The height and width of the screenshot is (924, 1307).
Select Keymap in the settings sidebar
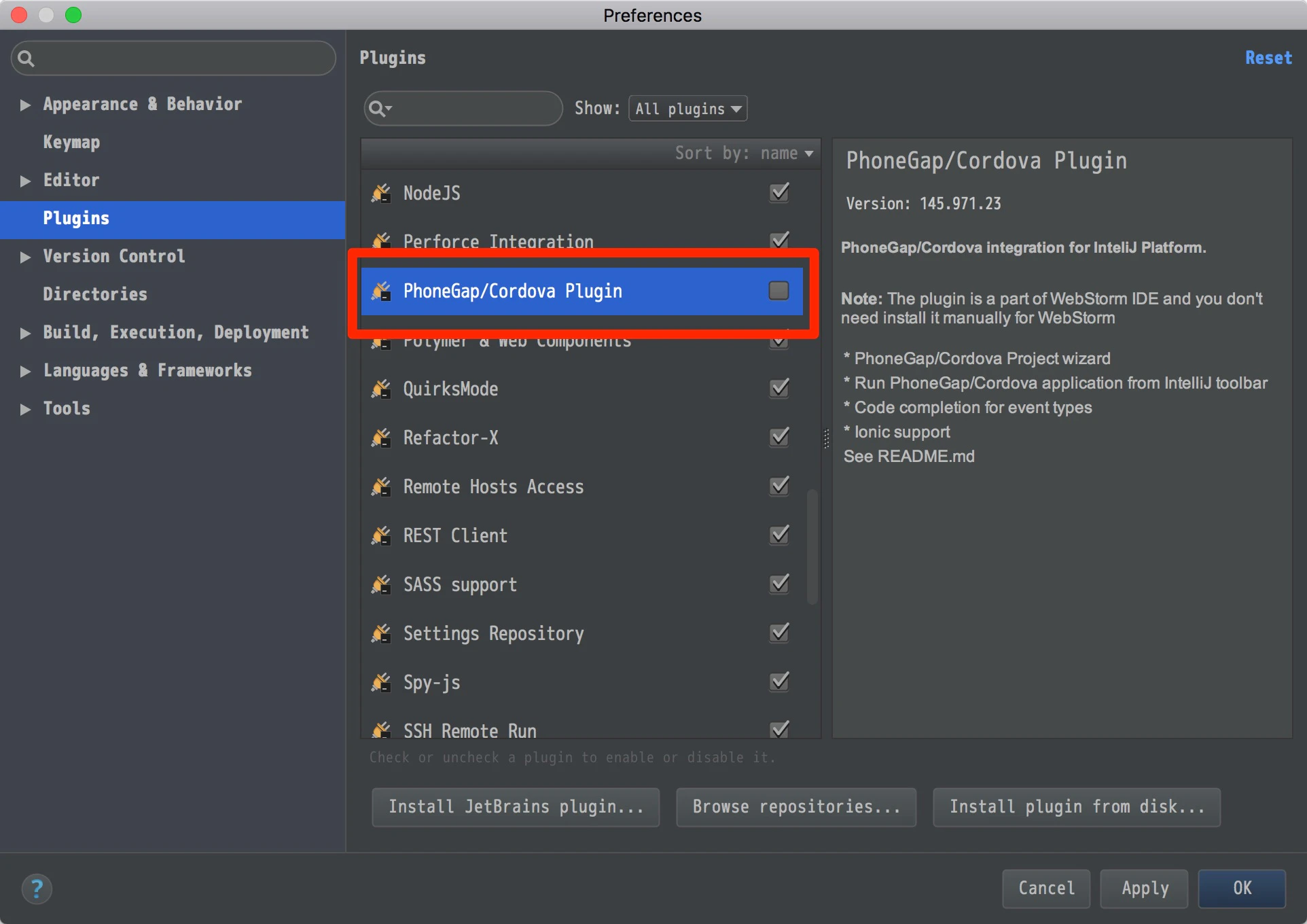(x=71, y=142)
